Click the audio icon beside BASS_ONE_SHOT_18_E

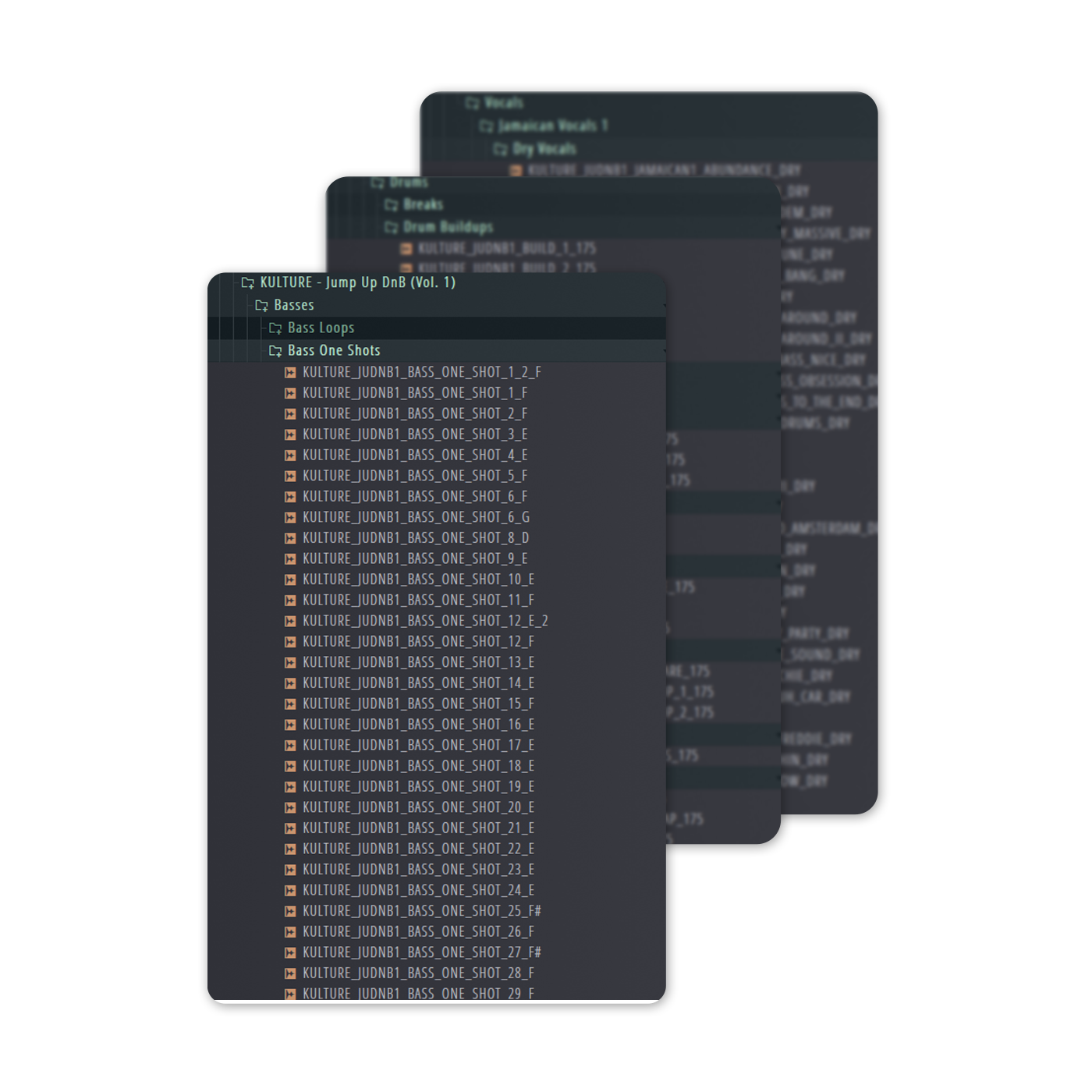click(290, 767)
